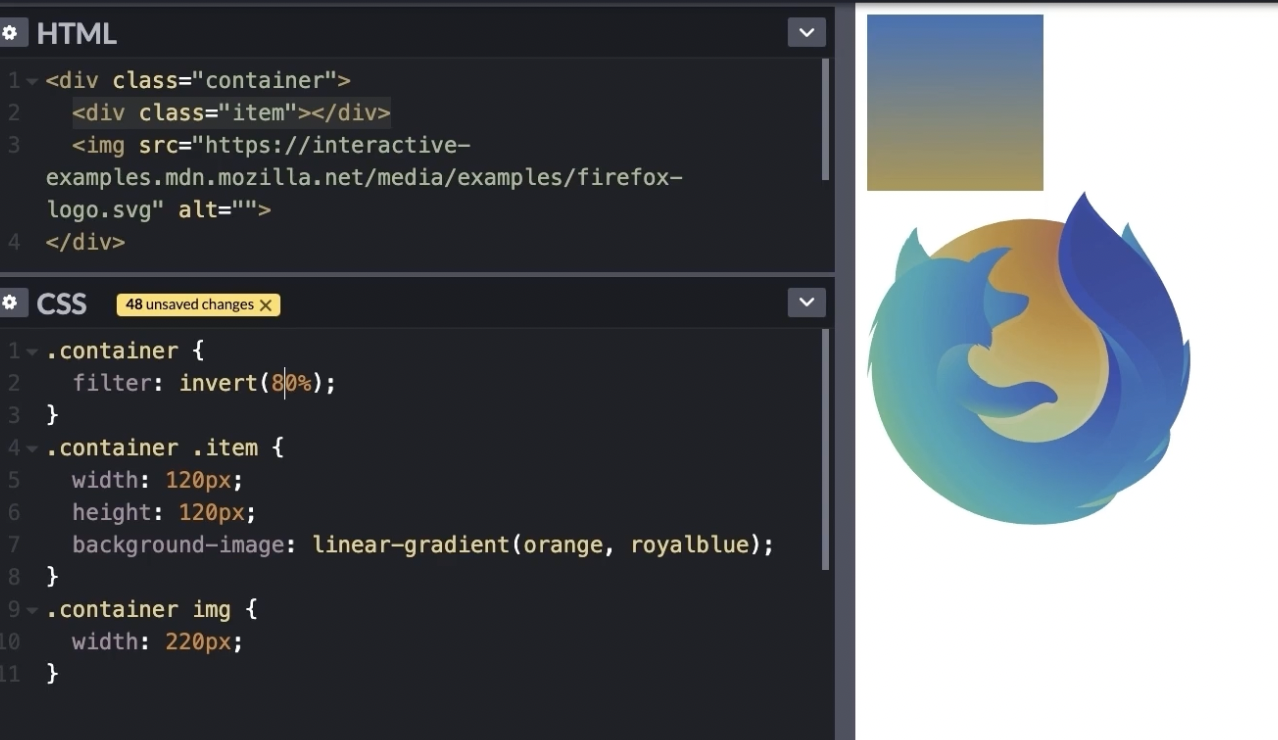
Task: Open HTML editor settings gear
Action: (10, 33)
